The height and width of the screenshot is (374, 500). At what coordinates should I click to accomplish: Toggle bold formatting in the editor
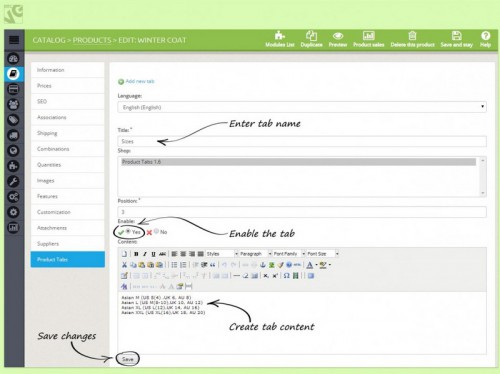[x=136, y=254]
